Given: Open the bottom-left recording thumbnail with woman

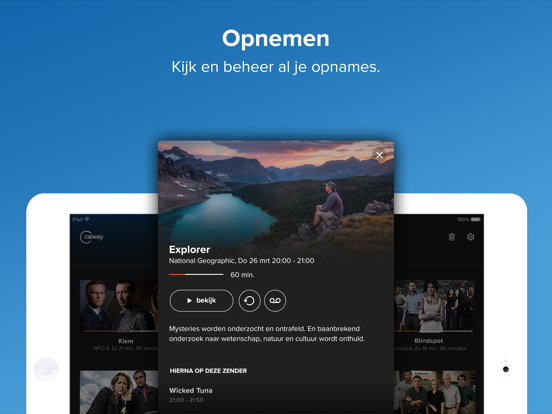Looking at the screenshot, I should pyautogui.click(x=119, y=392).
